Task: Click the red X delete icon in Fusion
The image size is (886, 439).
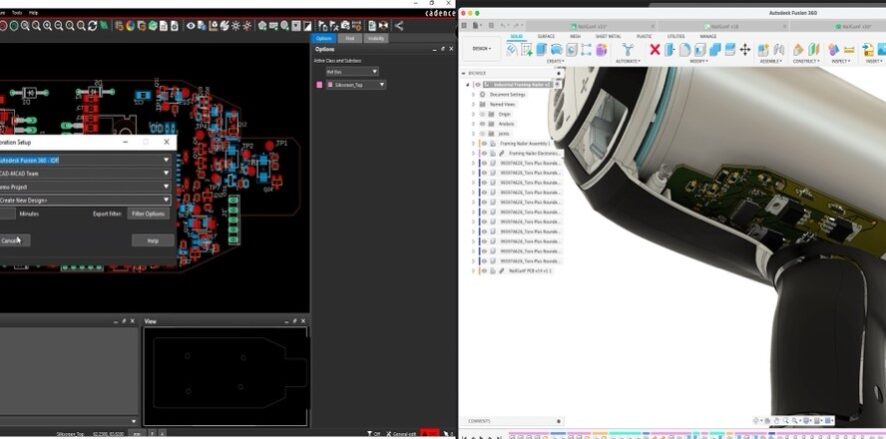Action: click(655, 50)
